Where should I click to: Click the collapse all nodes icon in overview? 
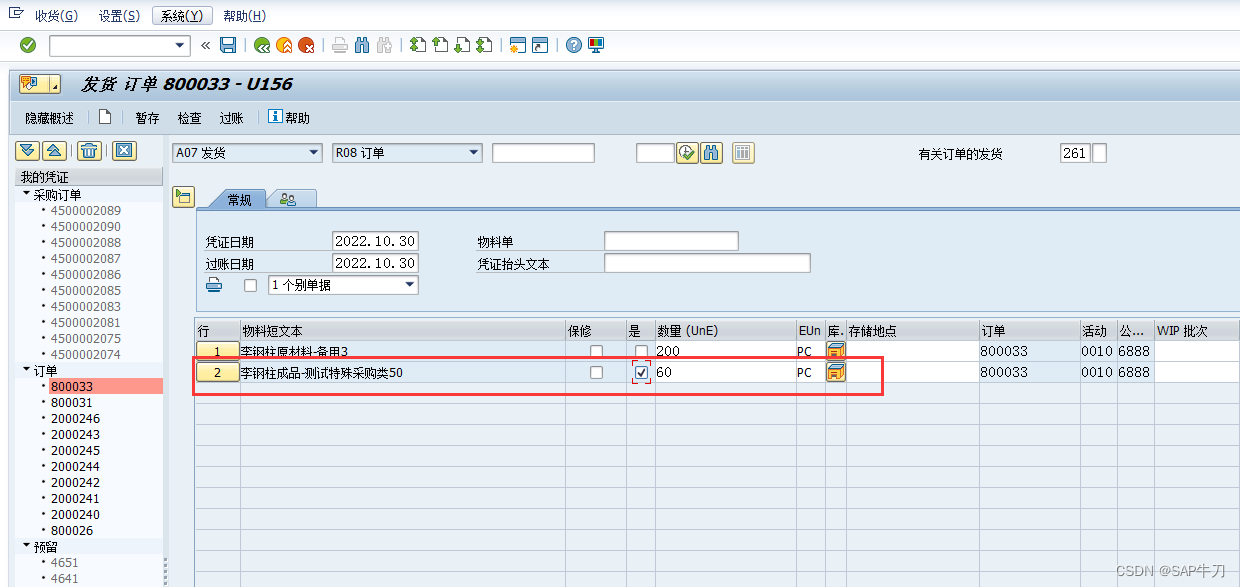point(55,151)
